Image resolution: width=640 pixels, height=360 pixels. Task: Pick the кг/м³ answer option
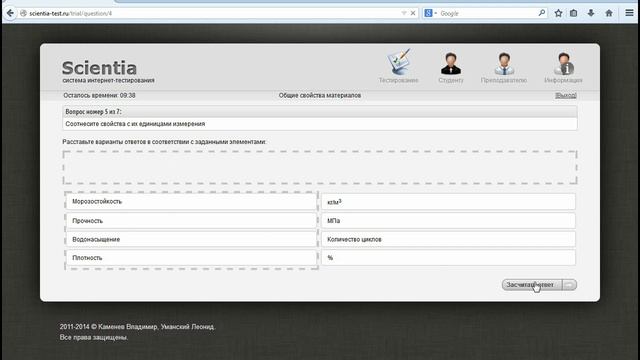(x=448, y=202)
